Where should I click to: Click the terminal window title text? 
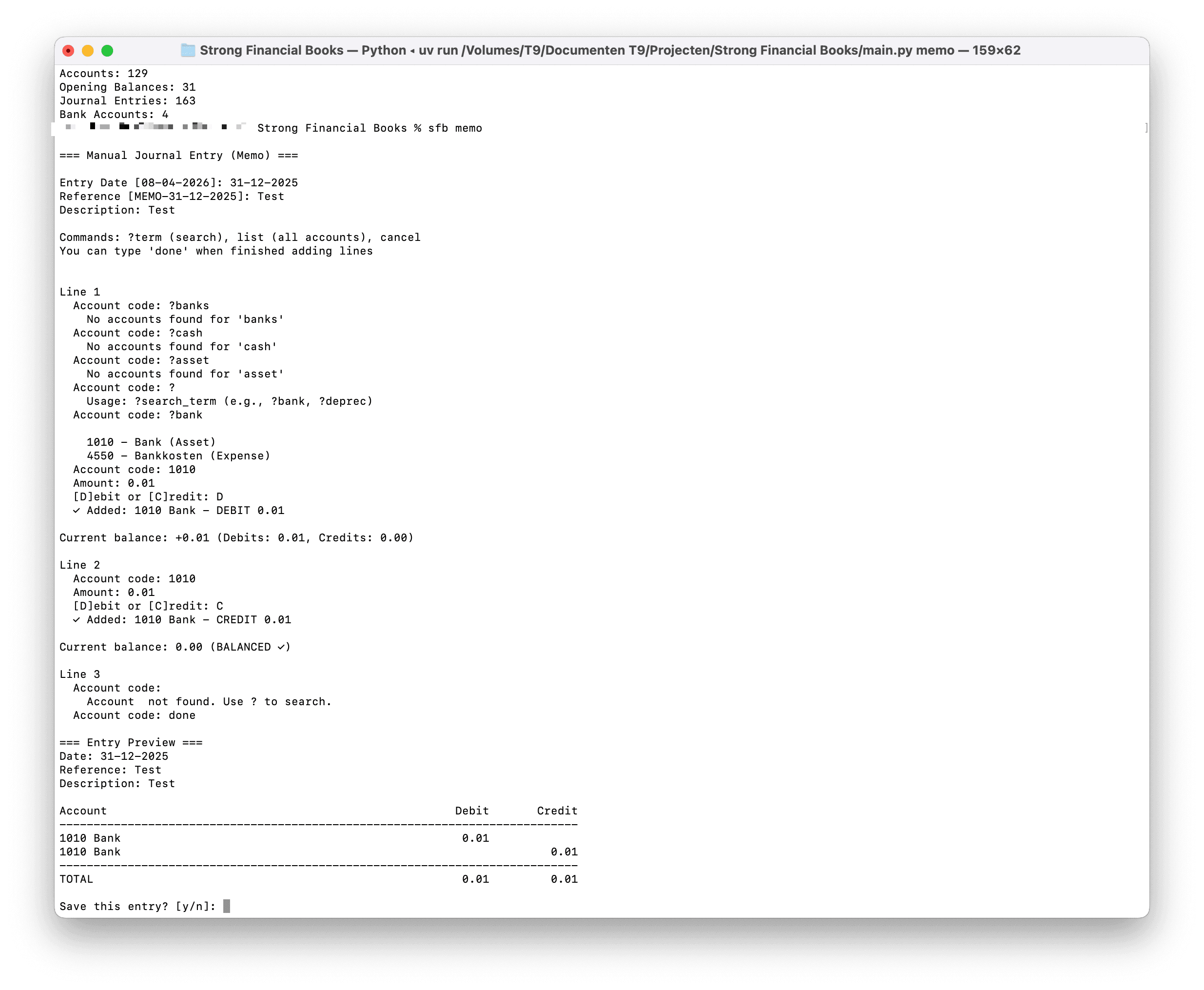tap(609, 50)
